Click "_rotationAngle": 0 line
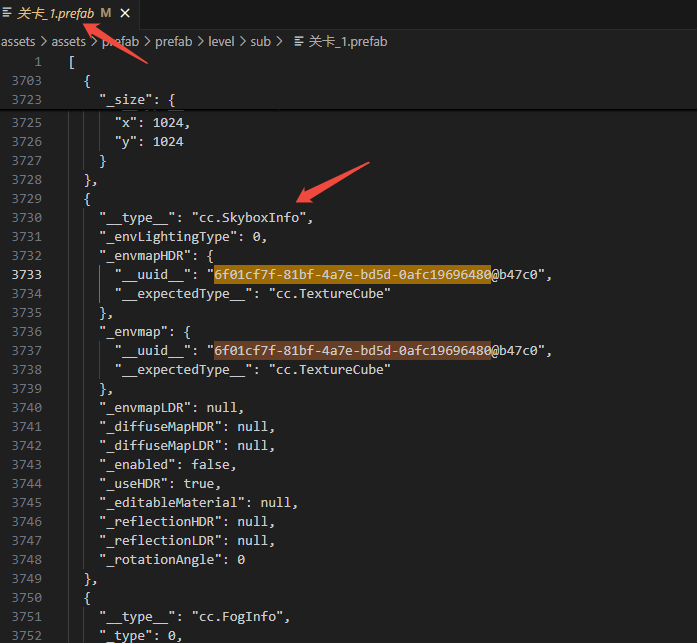This screenshot has width=697, height=643. (172, 560)
